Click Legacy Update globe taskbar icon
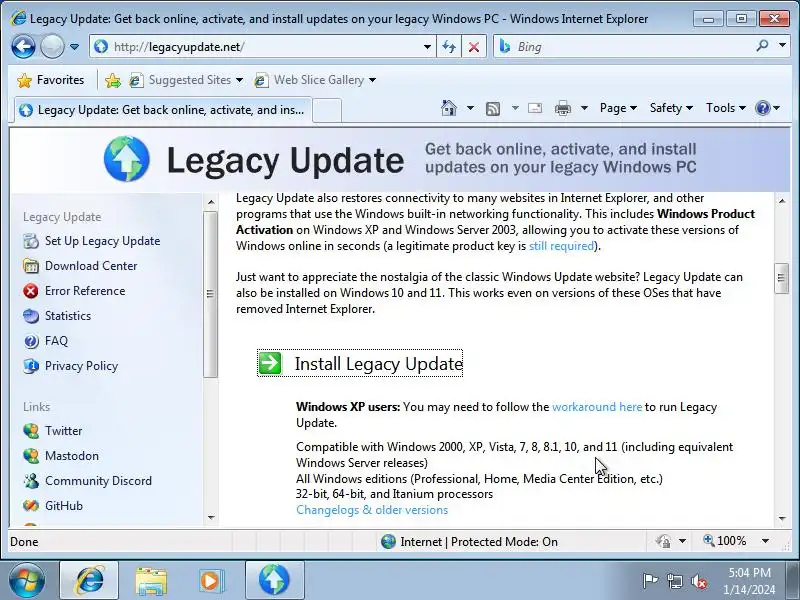This screenshot has height=600, width=800. (x=274, y=581)
